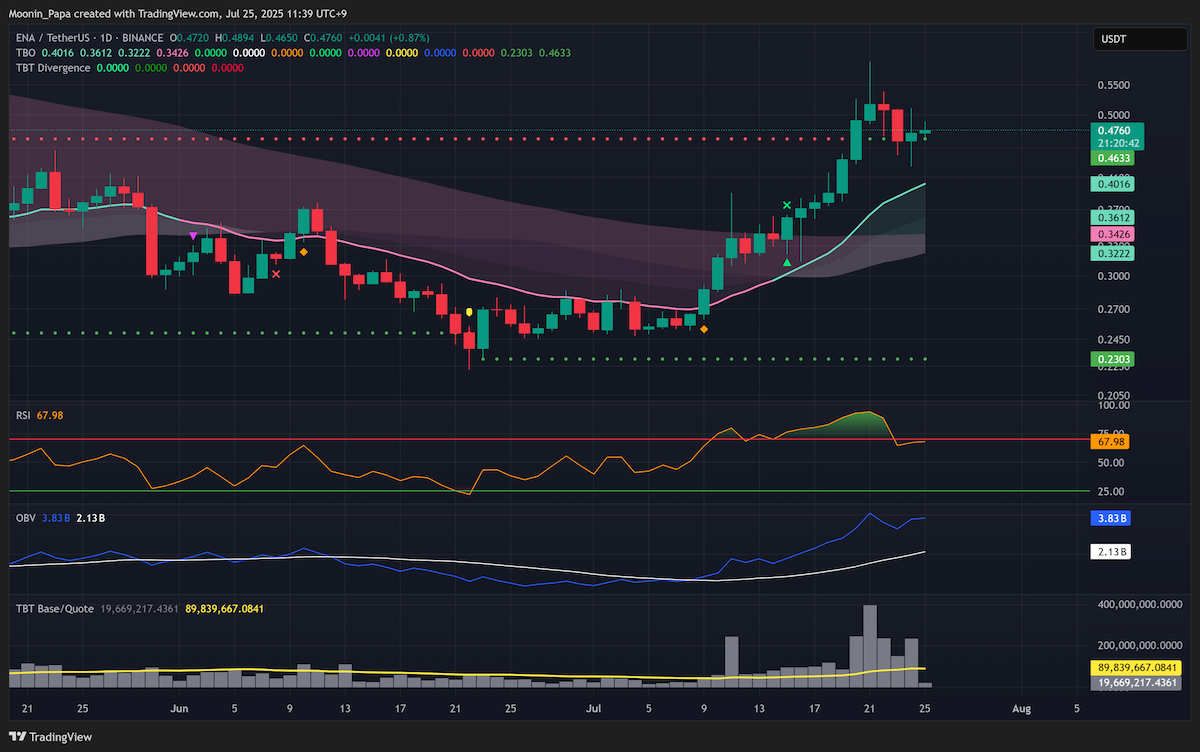Click the yellow dot marker near June low
The width and height of the screenshot is (1200, 752).
469,312
